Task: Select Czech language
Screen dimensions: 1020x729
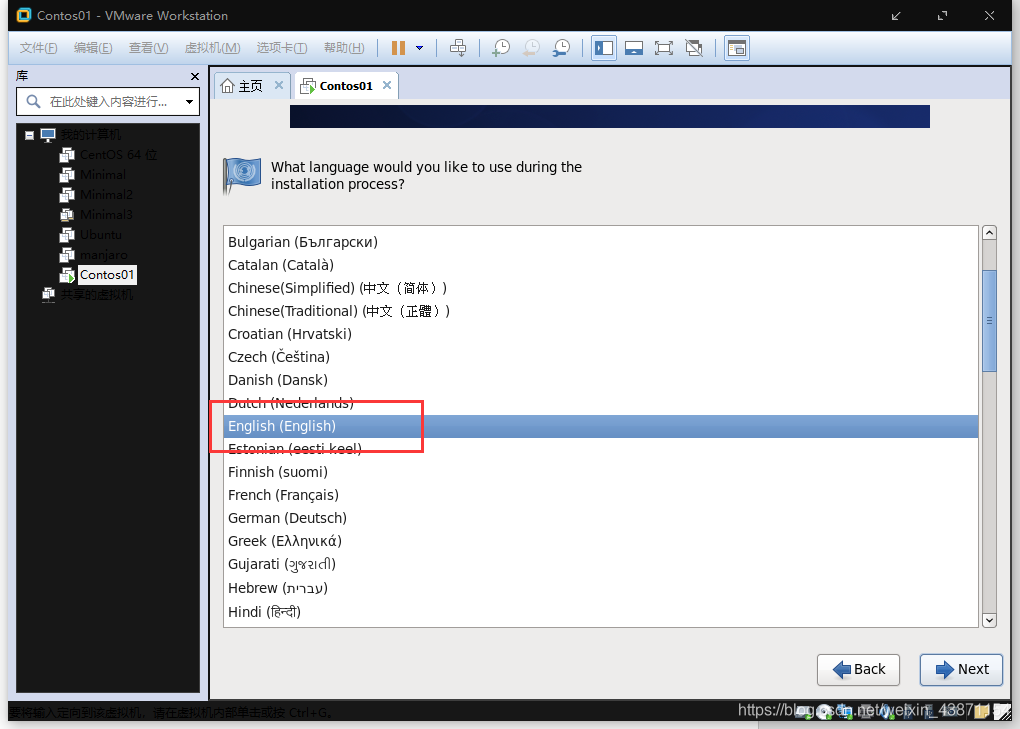Action: tap(600, 357)
